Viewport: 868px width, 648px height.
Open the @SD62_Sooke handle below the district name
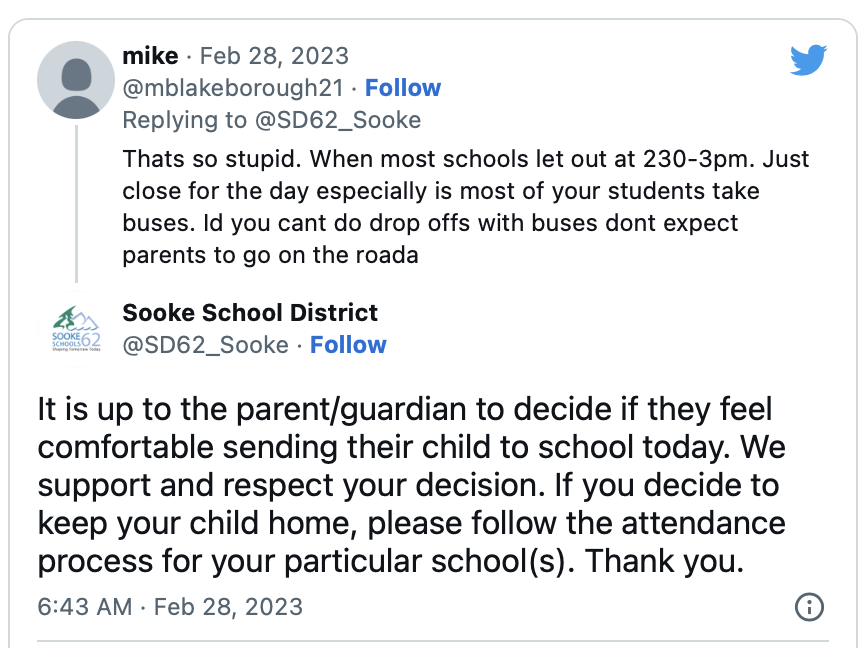tap(205, 345)
